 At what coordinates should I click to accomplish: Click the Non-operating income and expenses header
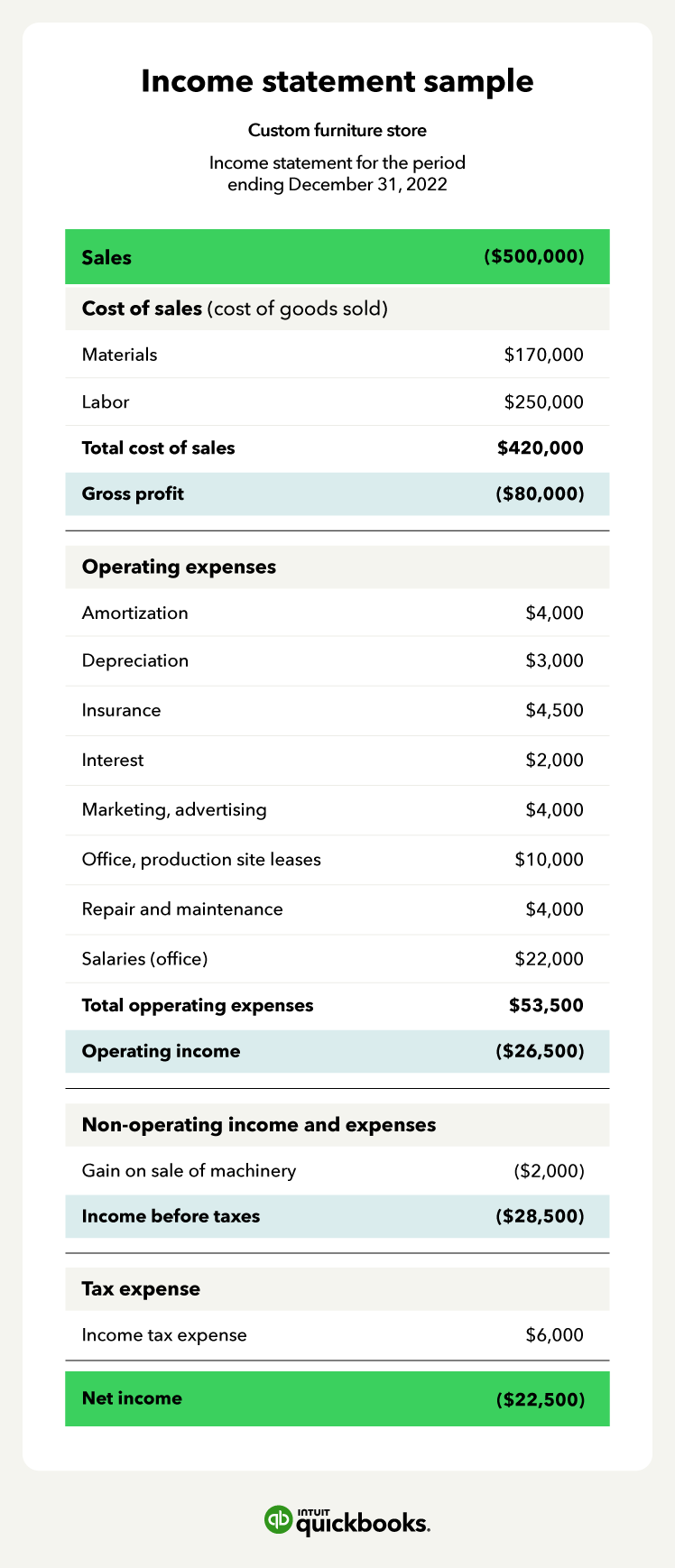pyautogui.click(x=259, y=1124)
